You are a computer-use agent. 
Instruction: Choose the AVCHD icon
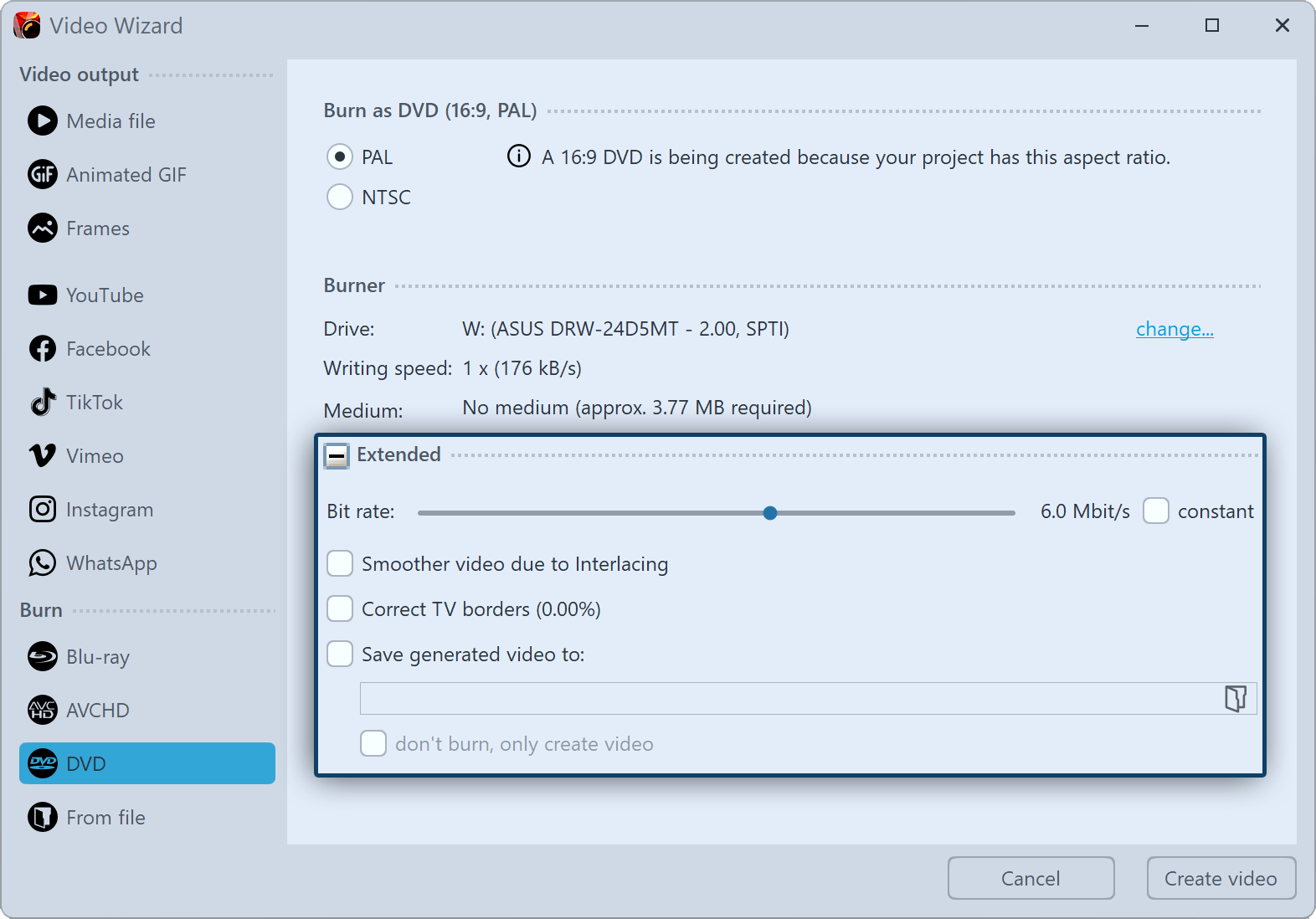point(43,710)
